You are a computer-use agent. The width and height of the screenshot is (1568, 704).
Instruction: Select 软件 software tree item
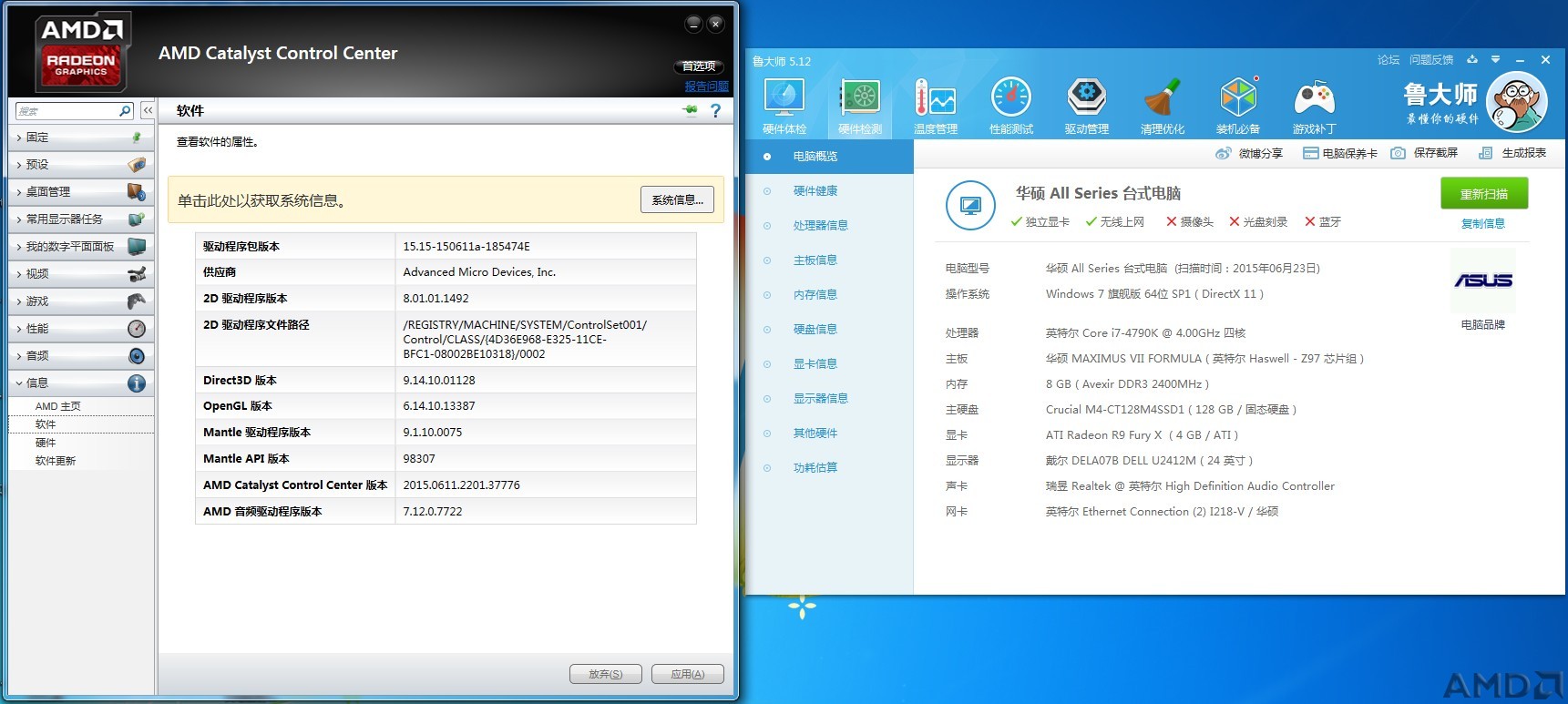pyautogui.click(x=46, y=424)
